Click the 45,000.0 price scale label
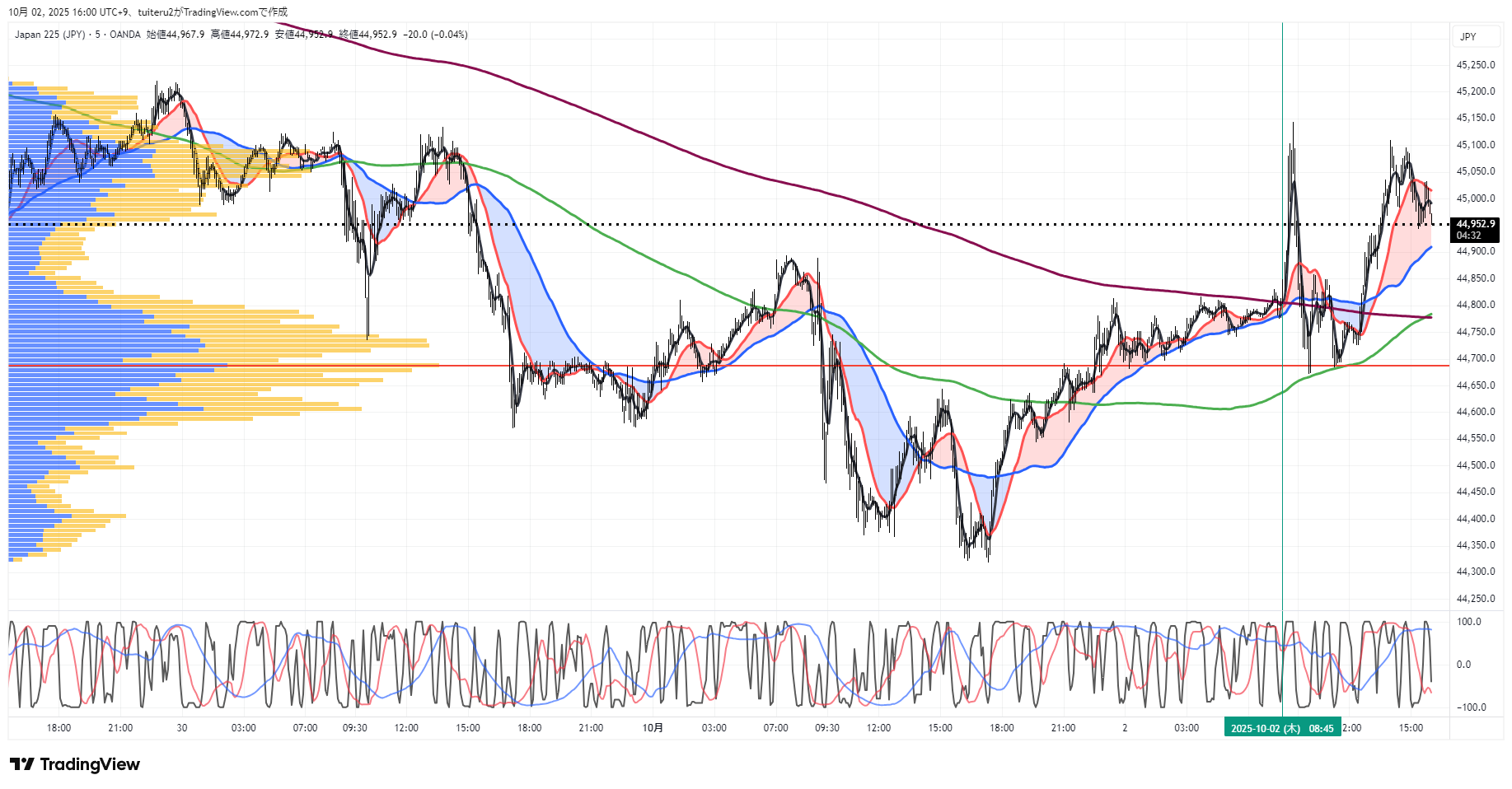The height and width of the screenshot is (789, 1512). click(x=1476, y=198)
